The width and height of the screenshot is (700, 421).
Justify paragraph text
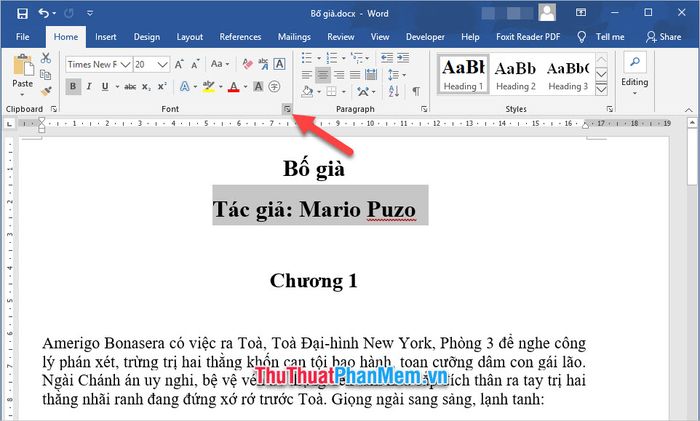click(x=355, y=75)
